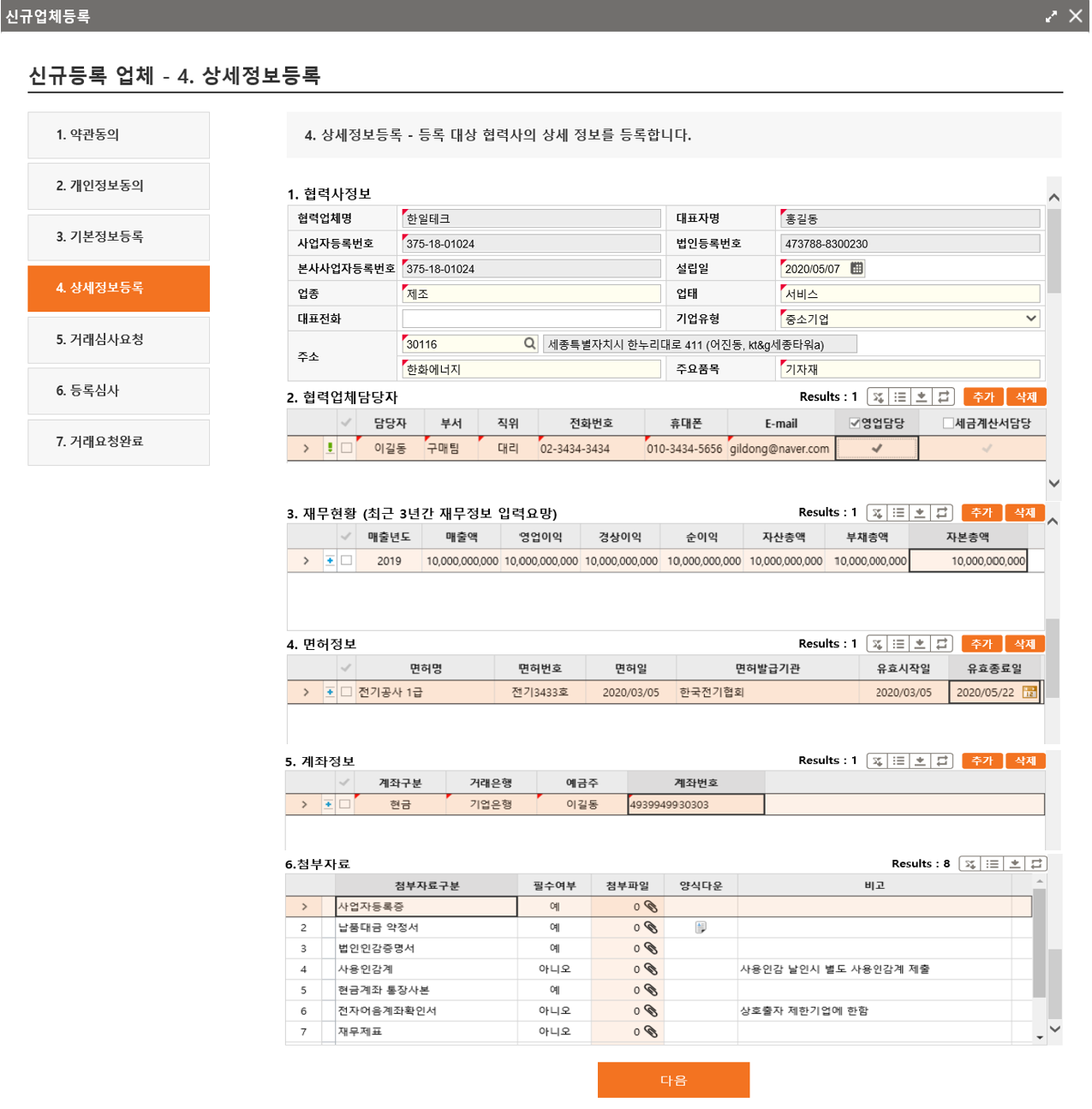The width and height of the screenshot is (1092, 1109).
Task: Check the row checkbox for 이길동 contact
Action: point(347,448)
